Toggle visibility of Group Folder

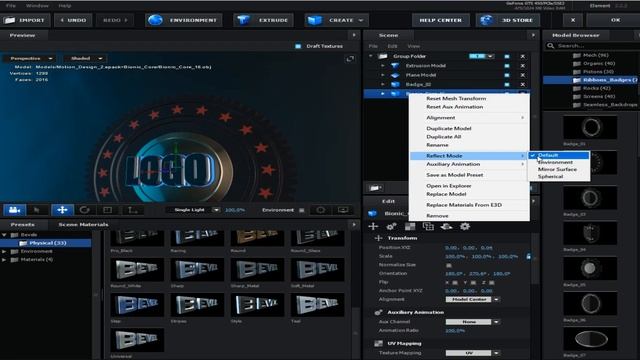(507, 56)
